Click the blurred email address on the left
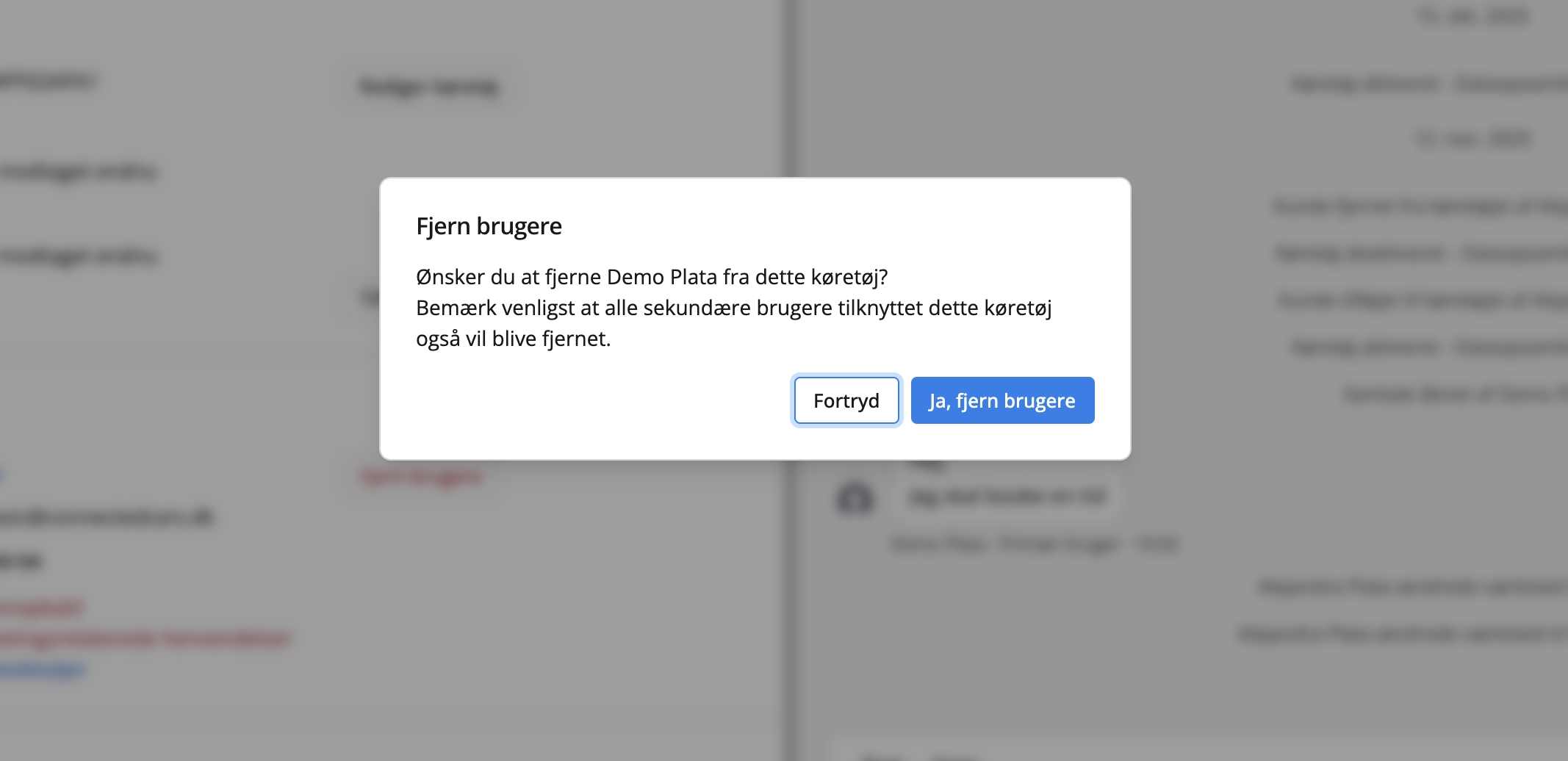This screenshot has height=761, width=1568. click(107, 517)
